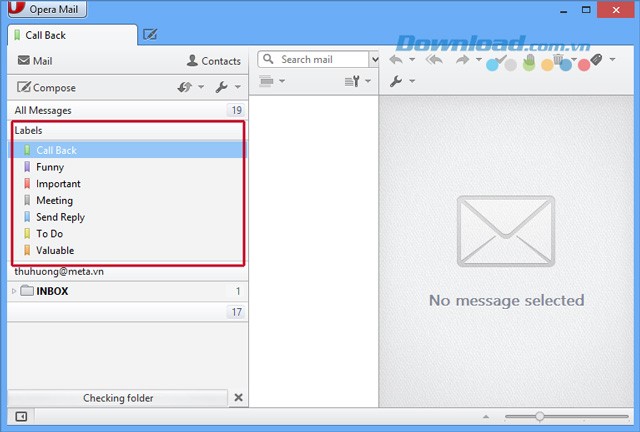Click the sidebar wrench settings icon
The width and height of the screenshot is (640, 432).
pos(222,87)
